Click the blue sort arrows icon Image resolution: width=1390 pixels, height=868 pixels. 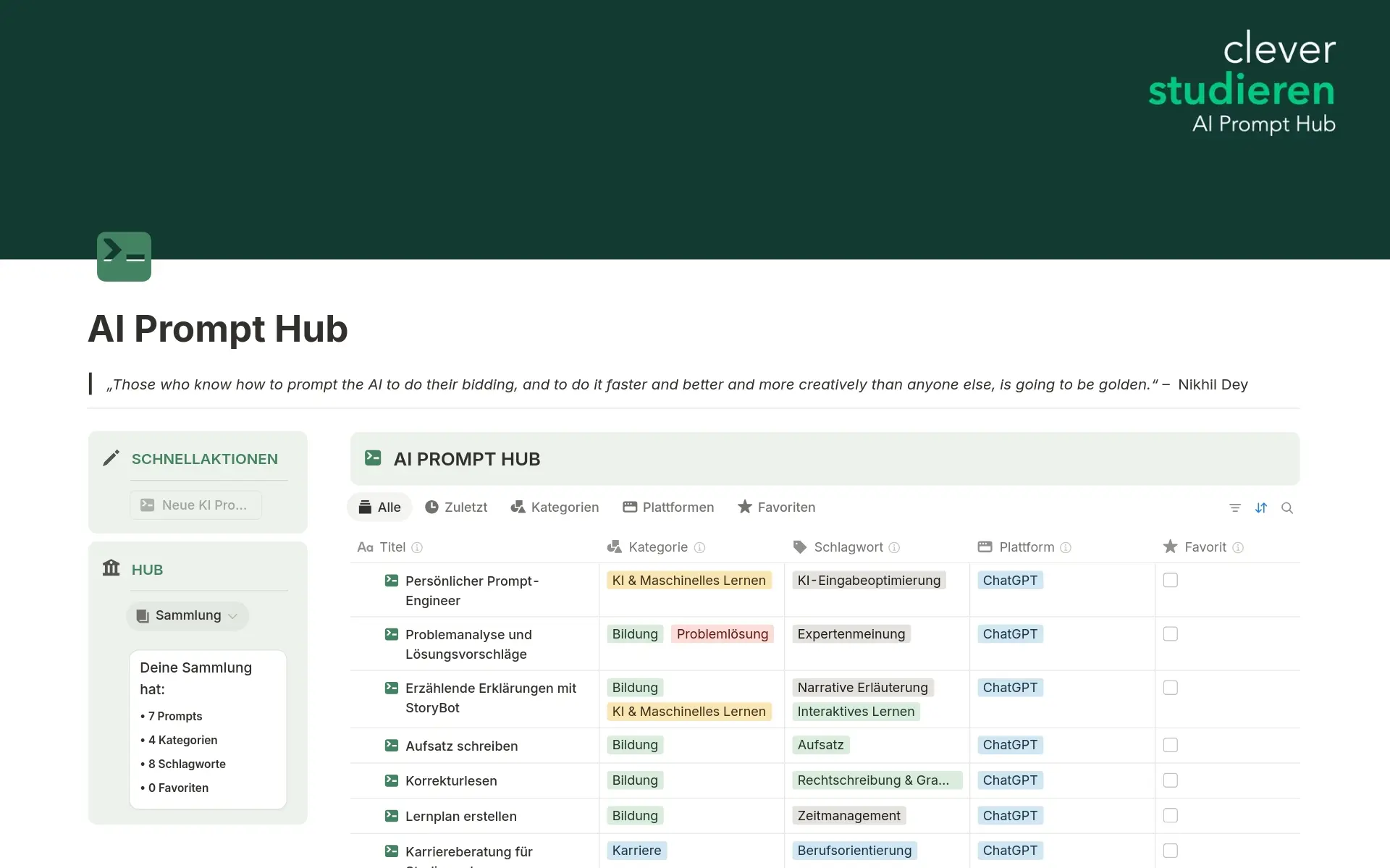point(1260,508)
